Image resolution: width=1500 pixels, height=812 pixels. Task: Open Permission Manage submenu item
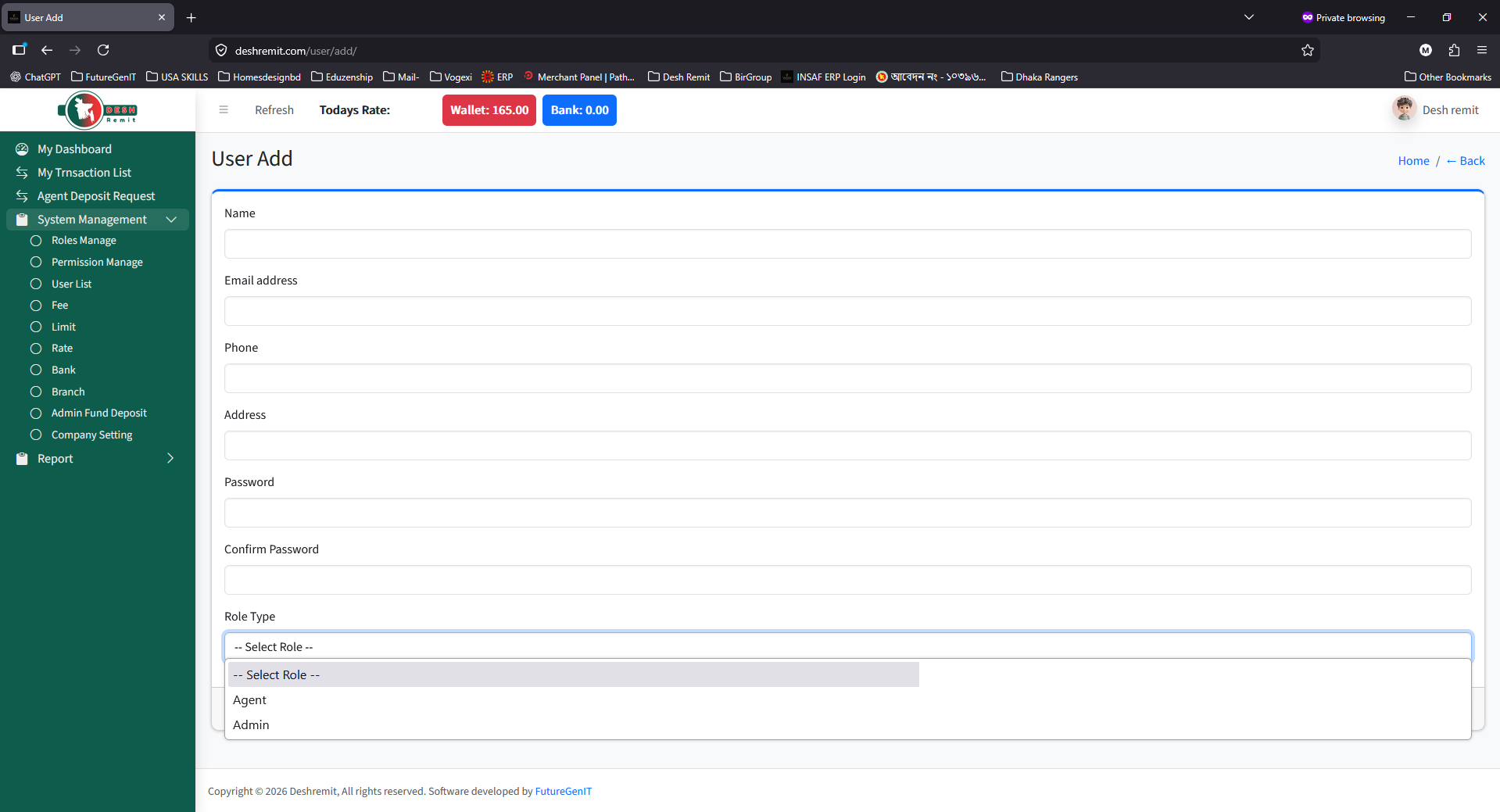[x=97, y=263]
